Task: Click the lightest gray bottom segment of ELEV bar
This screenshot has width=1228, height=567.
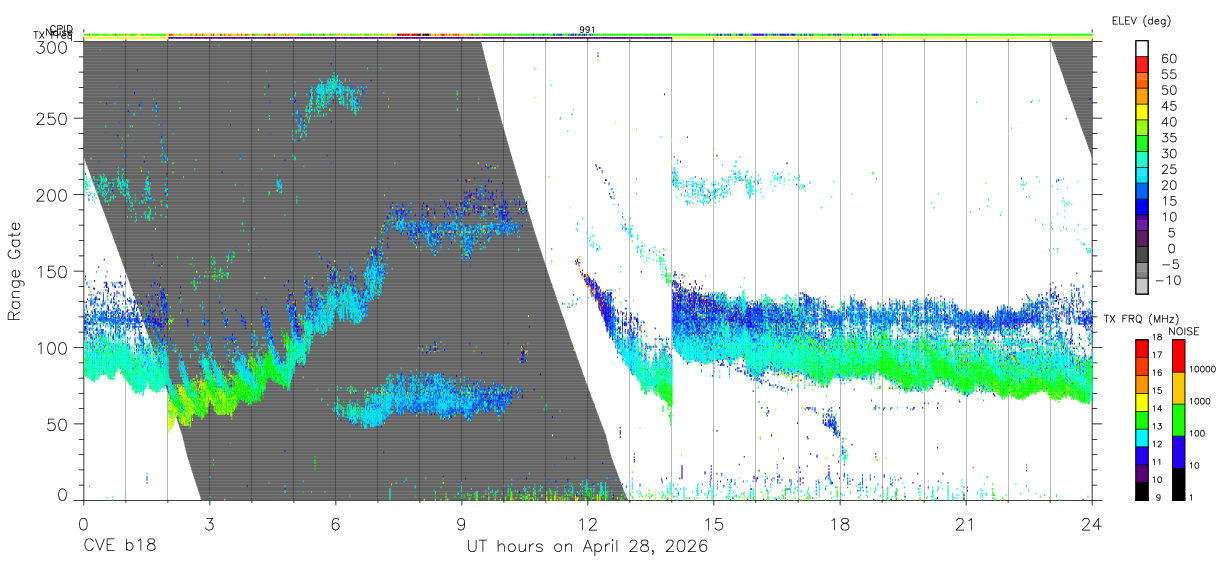Action: [1143, 287]
